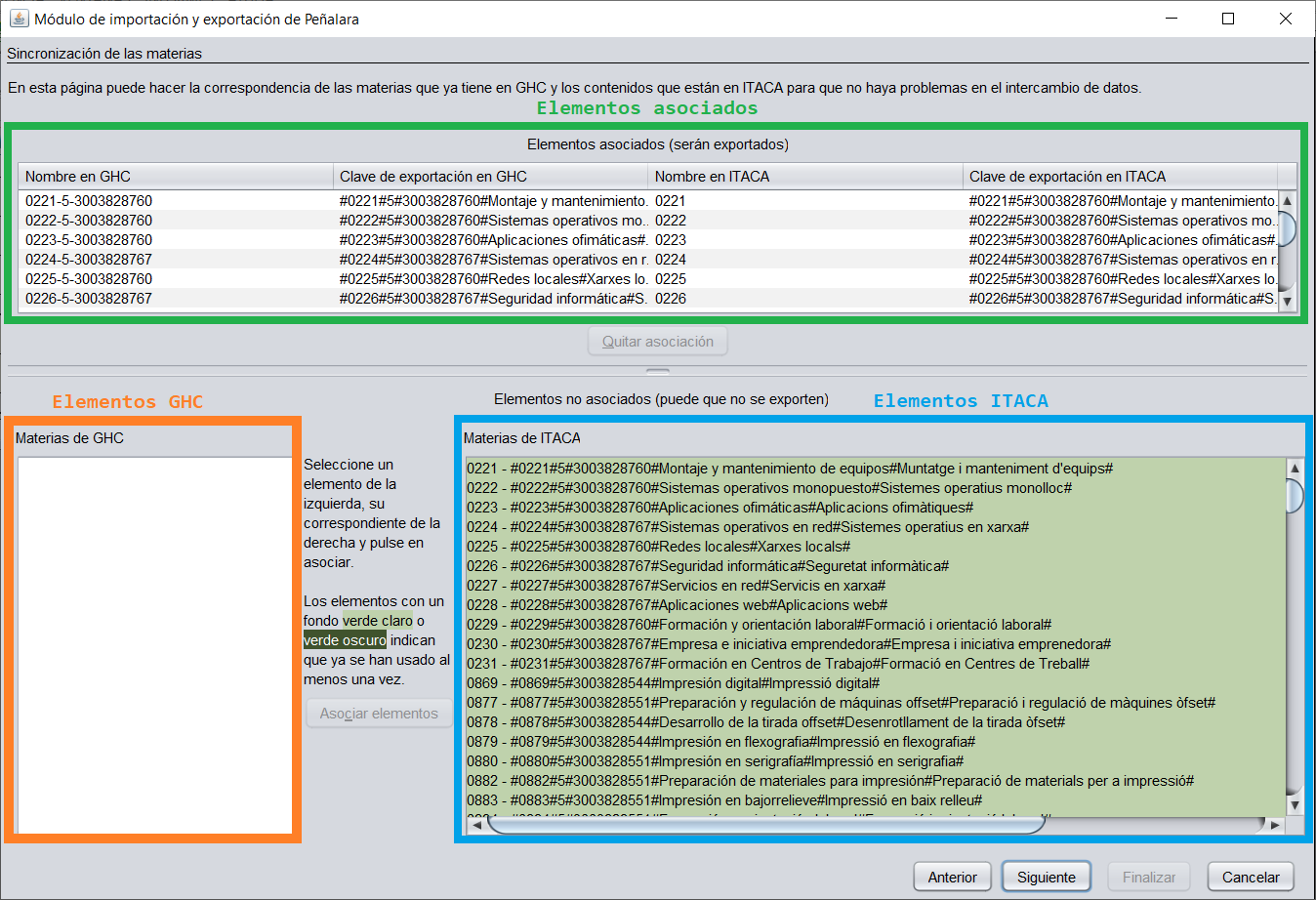Viewport: 1316px width, 900px height.
Task: Click the Finalizar button
Action: 1149,877
